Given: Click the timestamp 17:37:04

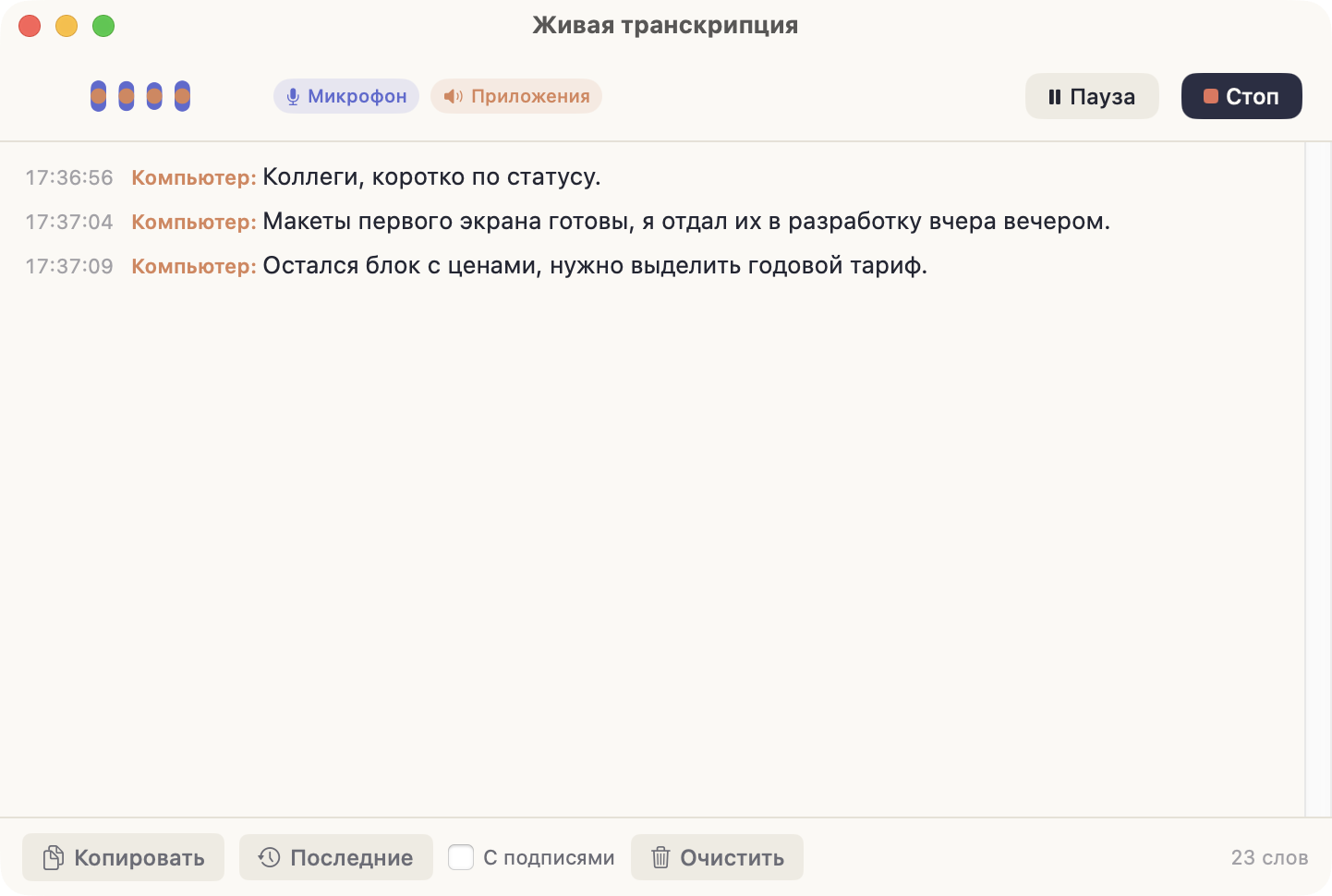Looking at the screenshot, I should (x=69, y=222).
